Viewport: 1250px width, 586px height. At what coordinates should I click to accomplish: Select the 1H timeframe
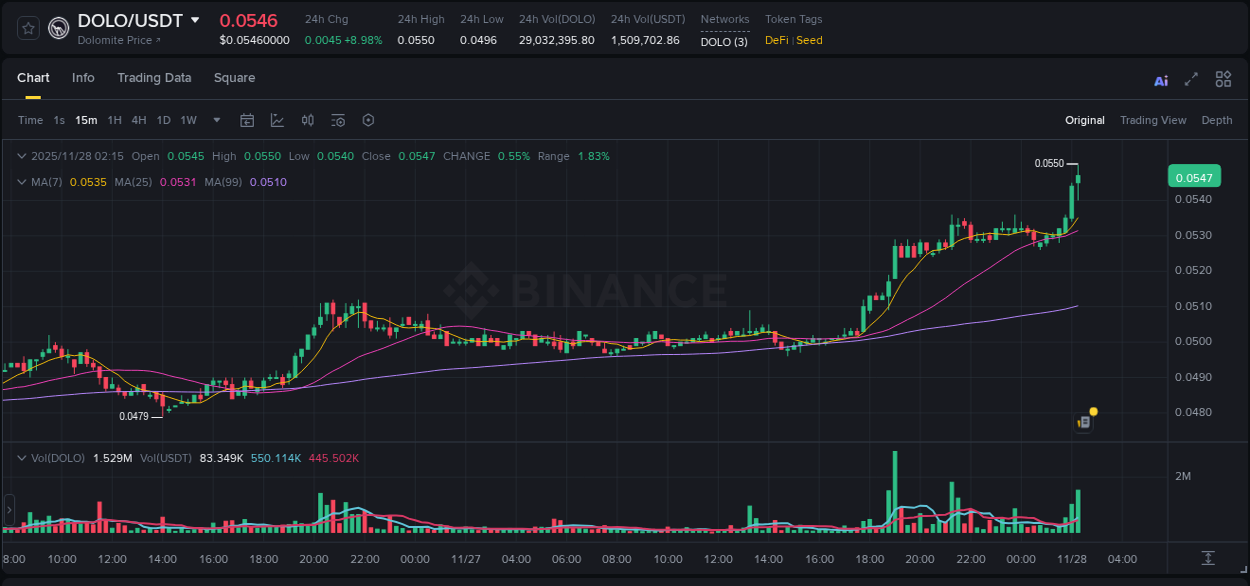click(114, 119)
